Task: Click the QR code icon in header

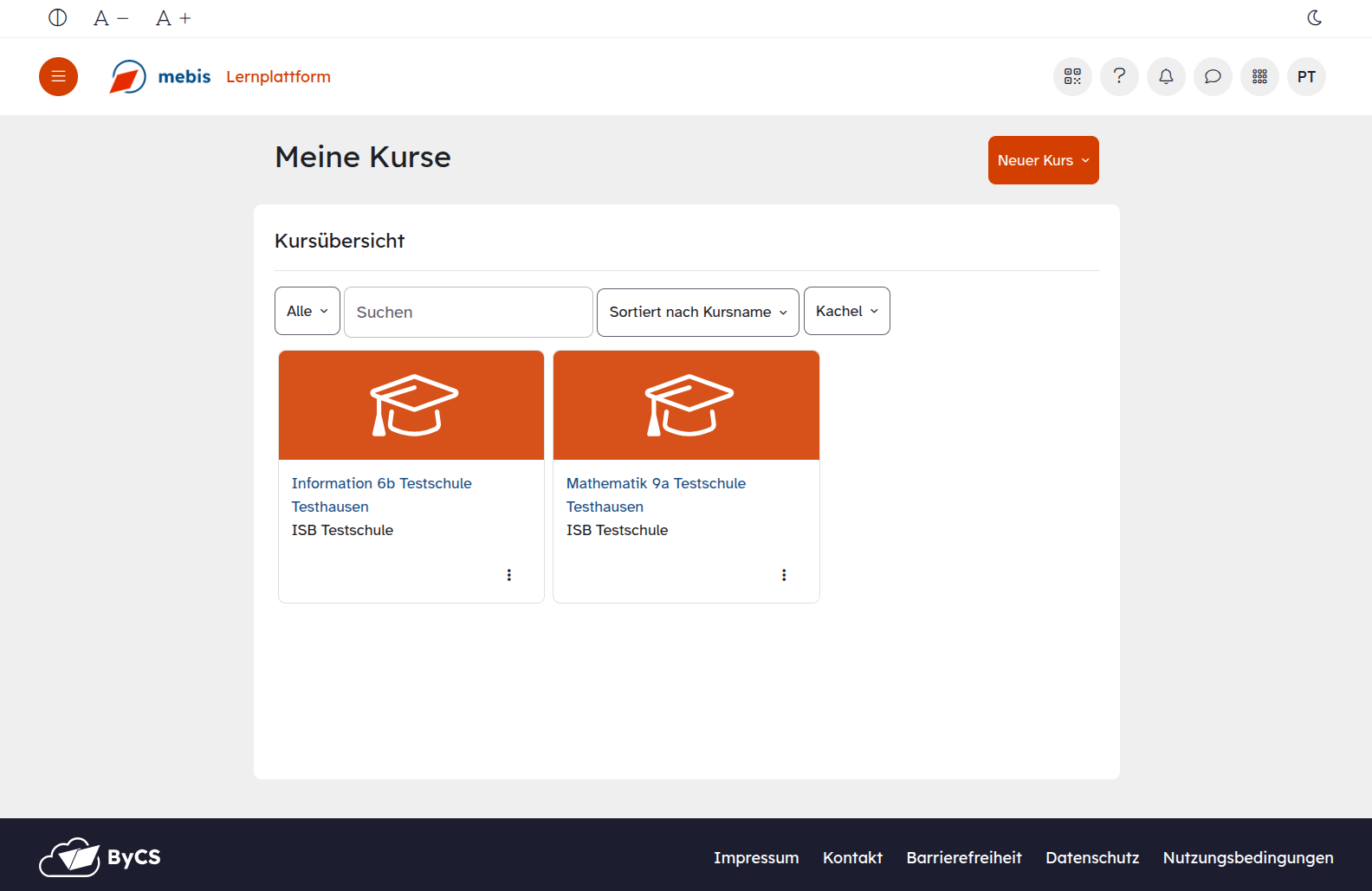Action: point(1072,76)
